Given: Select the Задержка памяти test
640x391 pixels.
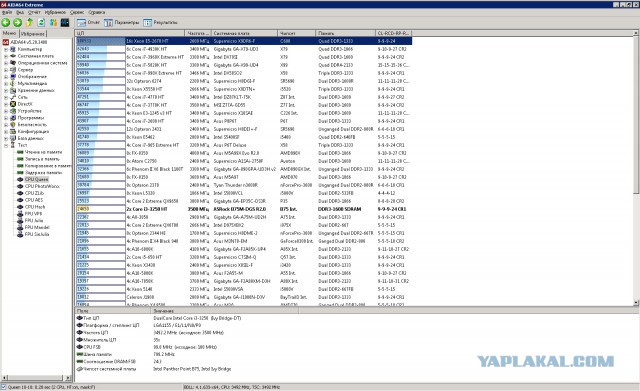Looking at the screenshot, I should [x=43, y=173].
